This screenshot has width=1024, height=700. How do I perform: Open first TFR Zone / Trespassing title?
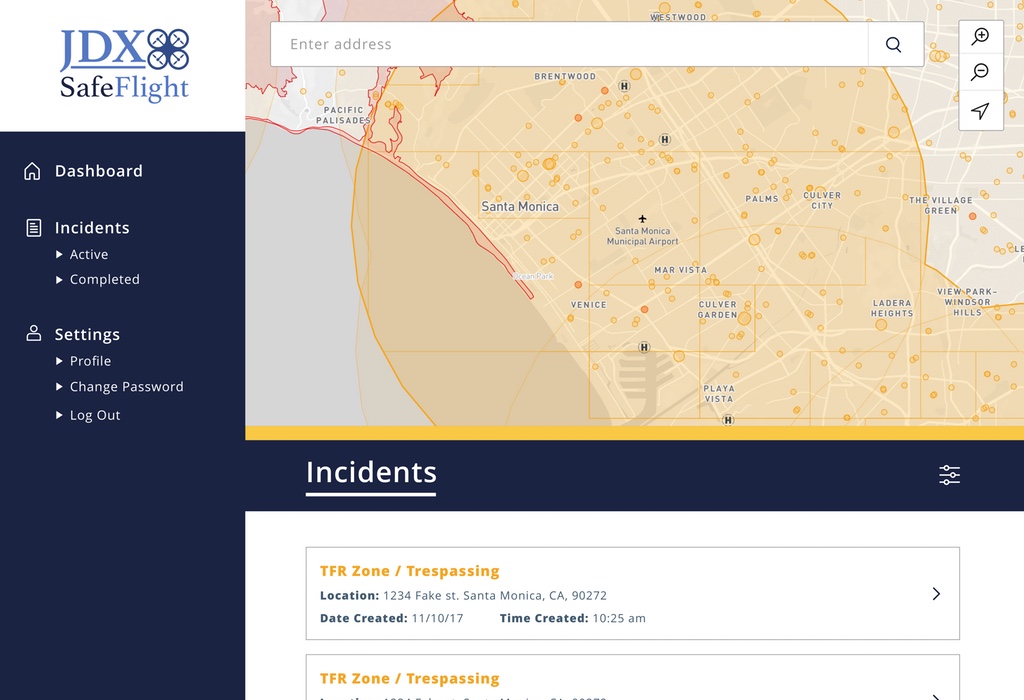coord(409,571)
